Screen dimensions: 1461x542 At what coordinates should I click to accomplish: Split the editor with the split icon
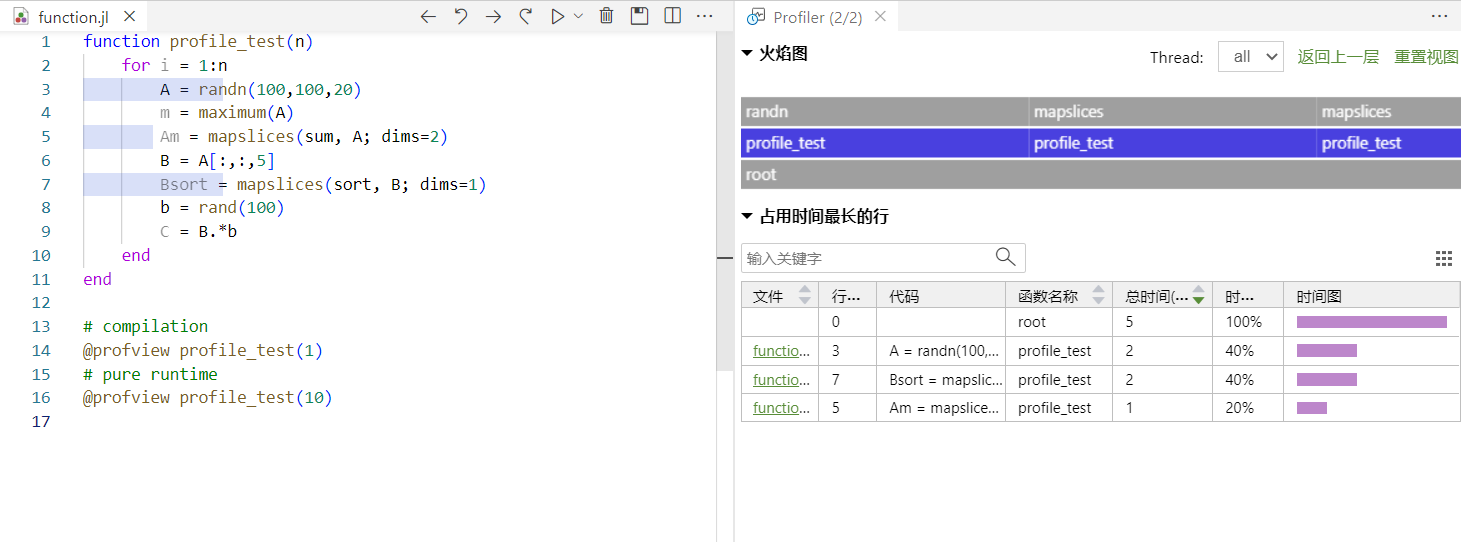tap(672, 16)
